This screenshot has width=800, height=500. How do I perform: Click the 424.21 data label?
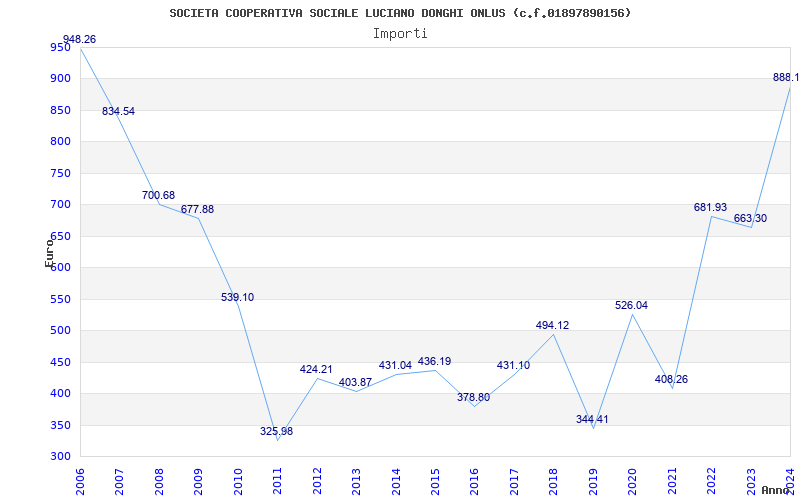pos(316,369)
